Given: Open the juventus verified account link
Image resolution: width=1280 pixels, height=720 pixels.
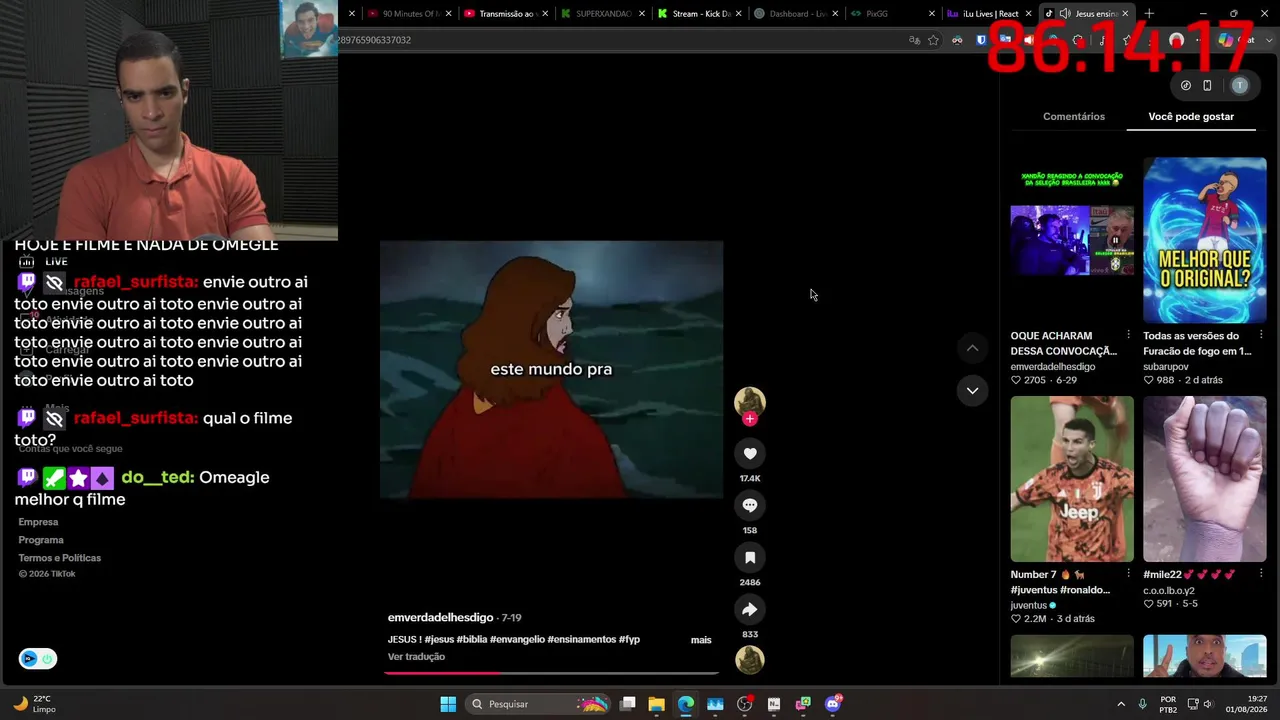Looking at the screenshot, I should pyautogui.click(x=1033, y=606).
